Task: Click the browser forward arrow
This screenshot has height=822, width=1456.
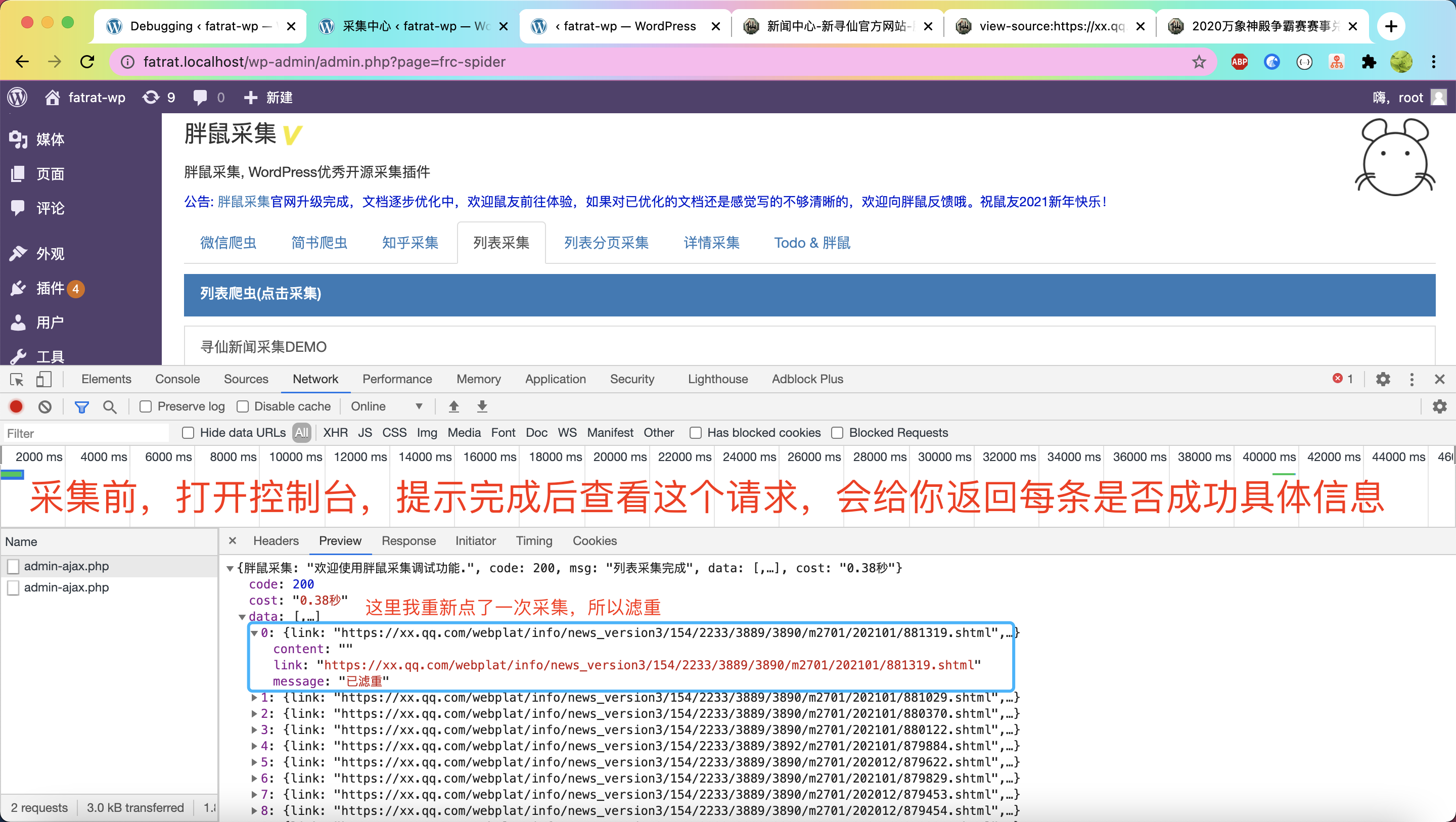Action: pos(54,62)
